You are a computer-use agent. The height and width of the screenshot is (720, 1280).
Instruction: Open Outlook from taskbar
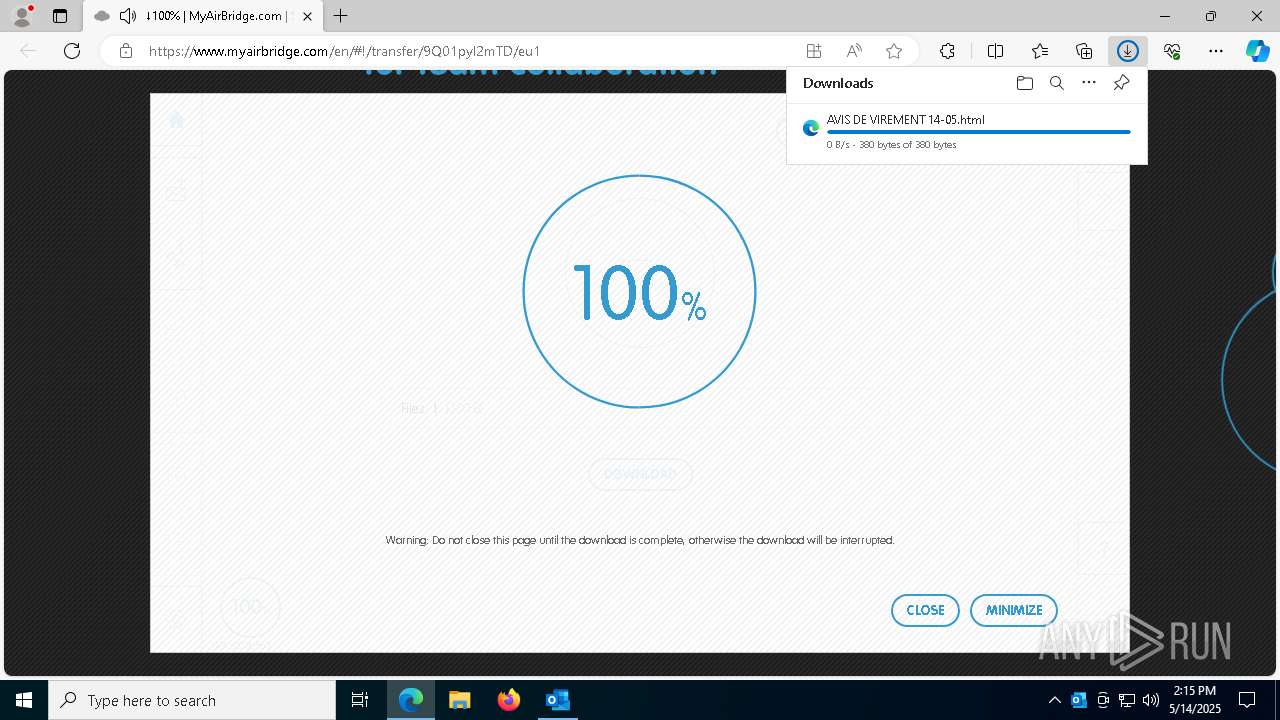click(x=557, y=700)
